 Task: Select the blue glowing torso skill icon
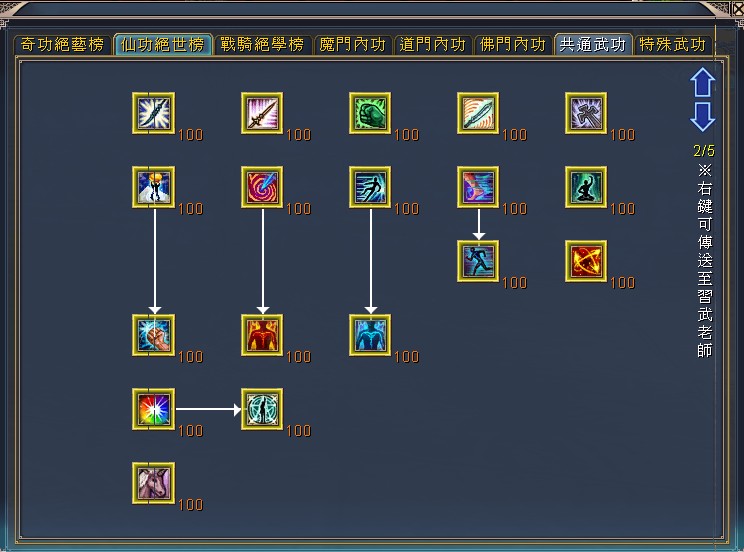tap(370, 335)
